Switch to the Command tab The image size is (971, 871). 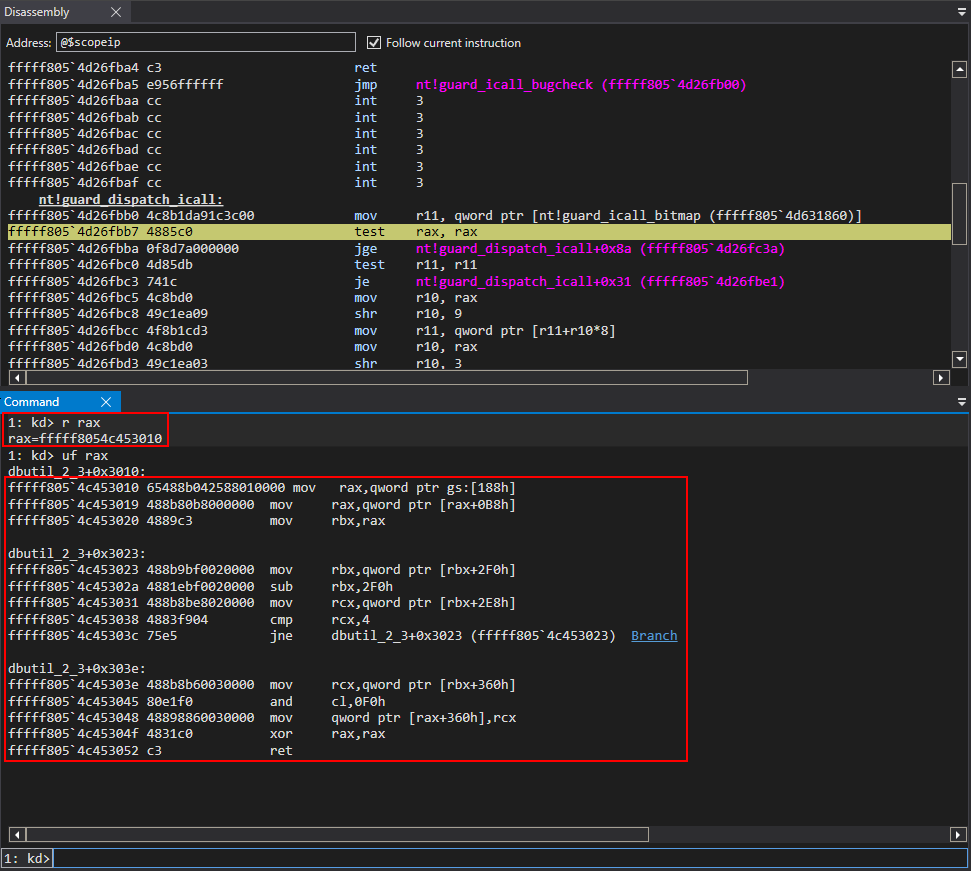tap(34, 401)
